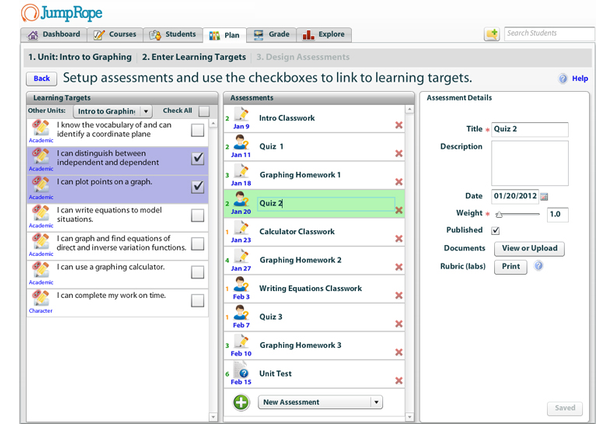This screenshot has width=615, height=424.
Task: Click the Weight value field 1.0
Action: (557, 214)
